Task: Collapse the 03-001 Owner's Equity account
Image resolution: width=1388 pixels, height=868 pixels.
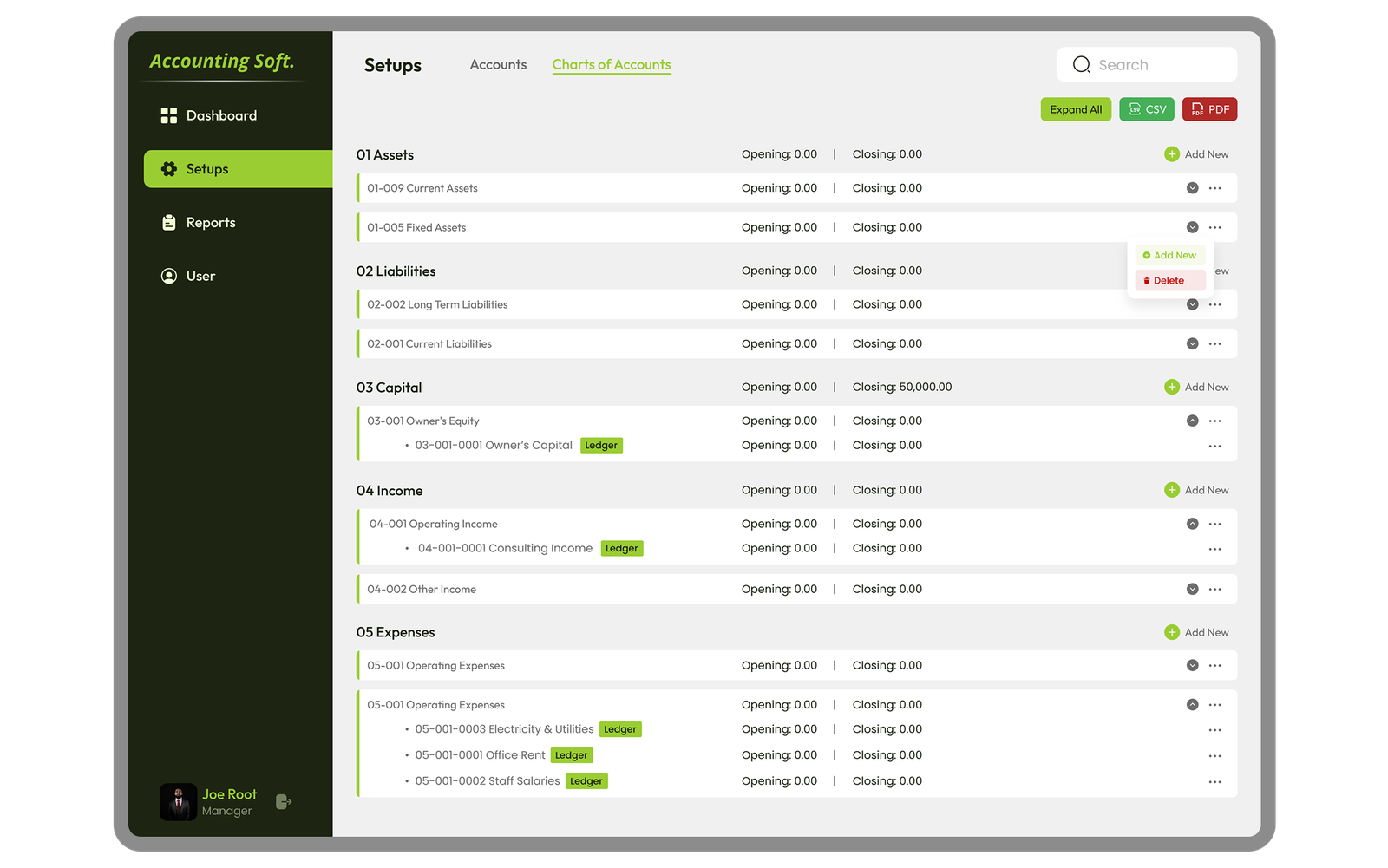Action: pos(1193,421)
